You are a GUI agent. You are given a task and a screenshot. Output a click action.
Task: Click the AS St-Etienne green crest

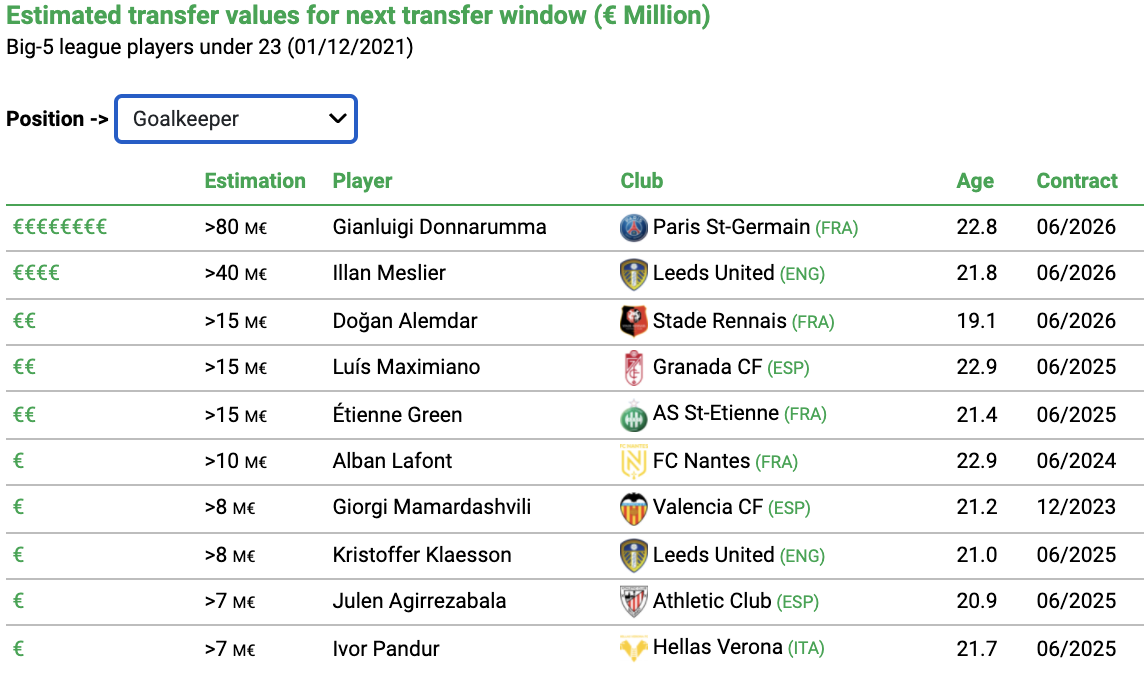click(x=633, y=415)
